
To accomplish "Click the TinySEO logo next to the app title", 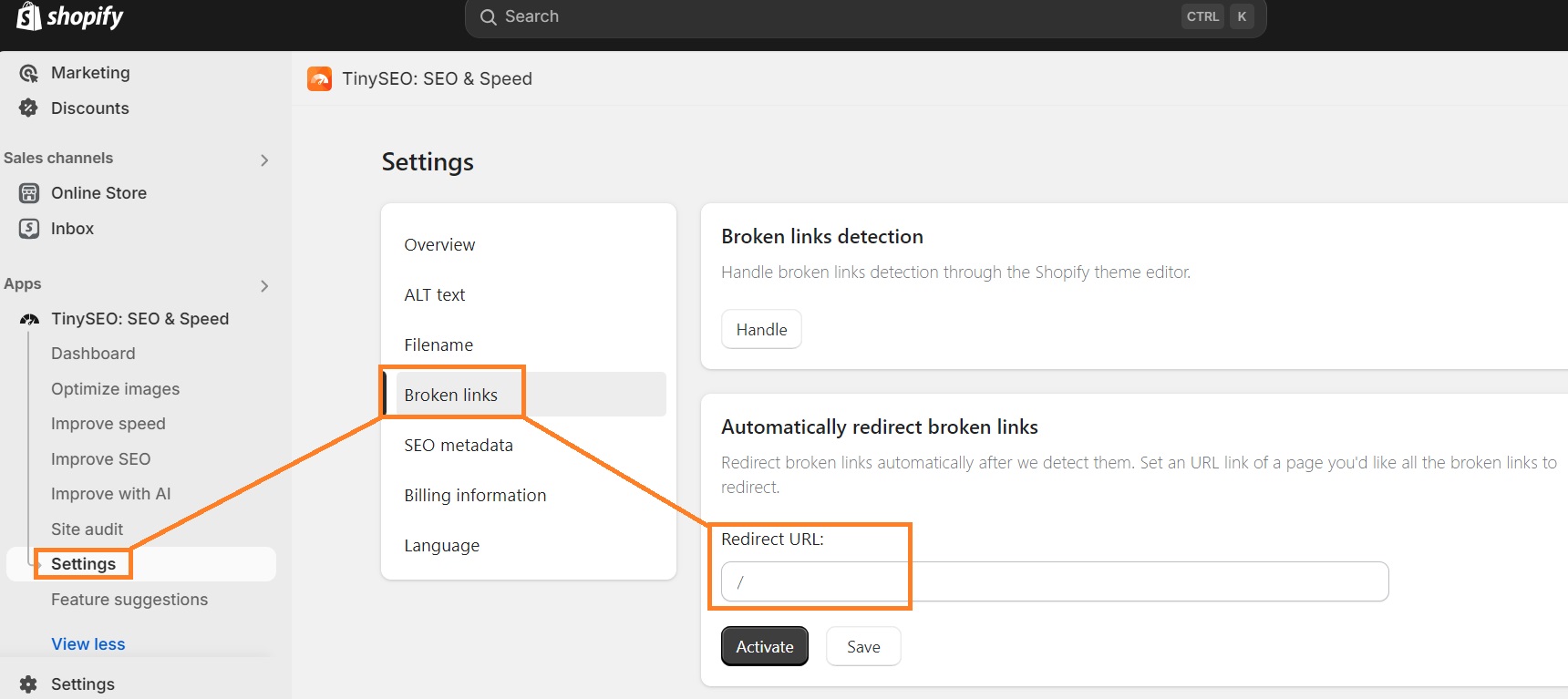I will [x=319, y=78].
